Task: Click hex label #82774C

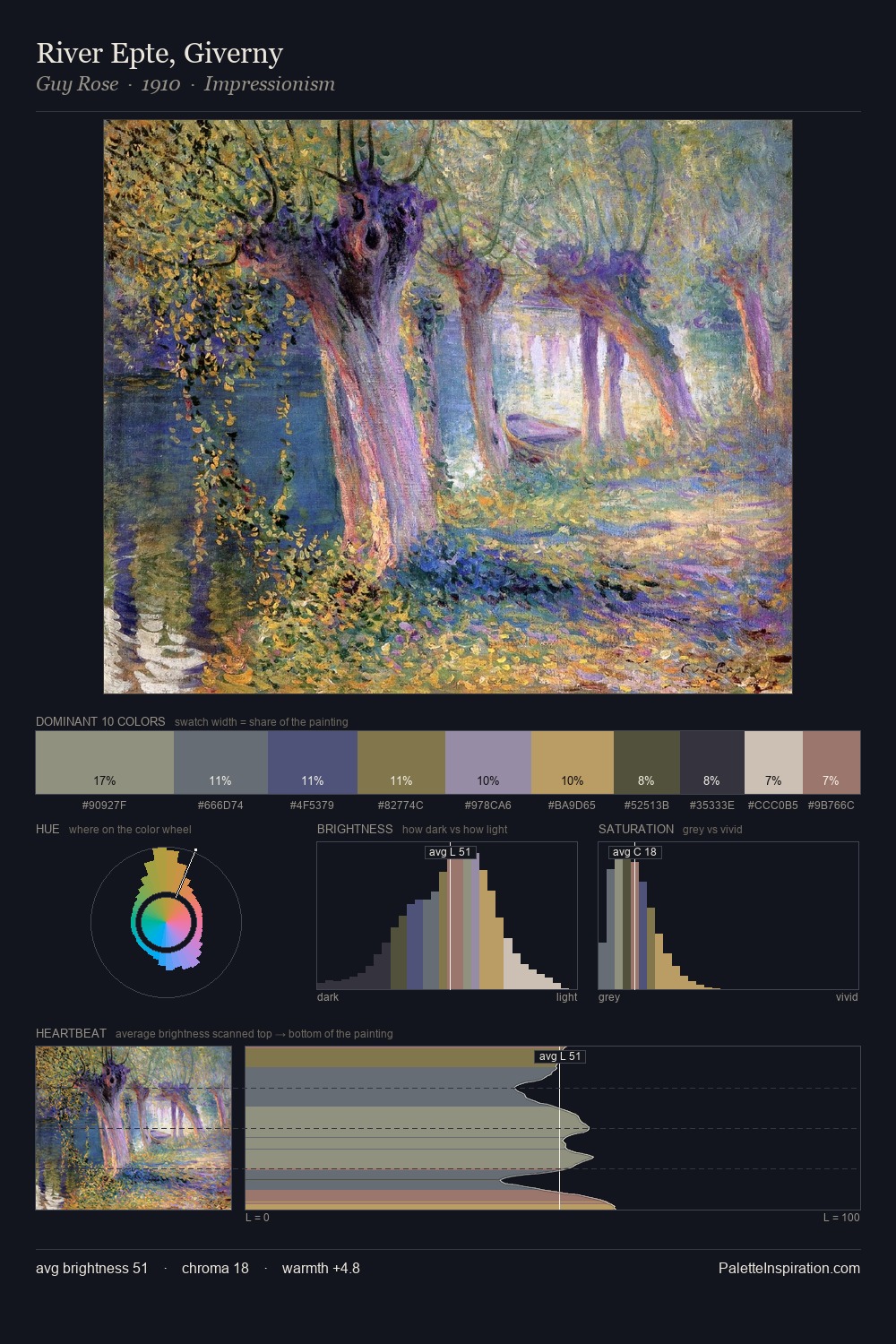Action: 401,806
